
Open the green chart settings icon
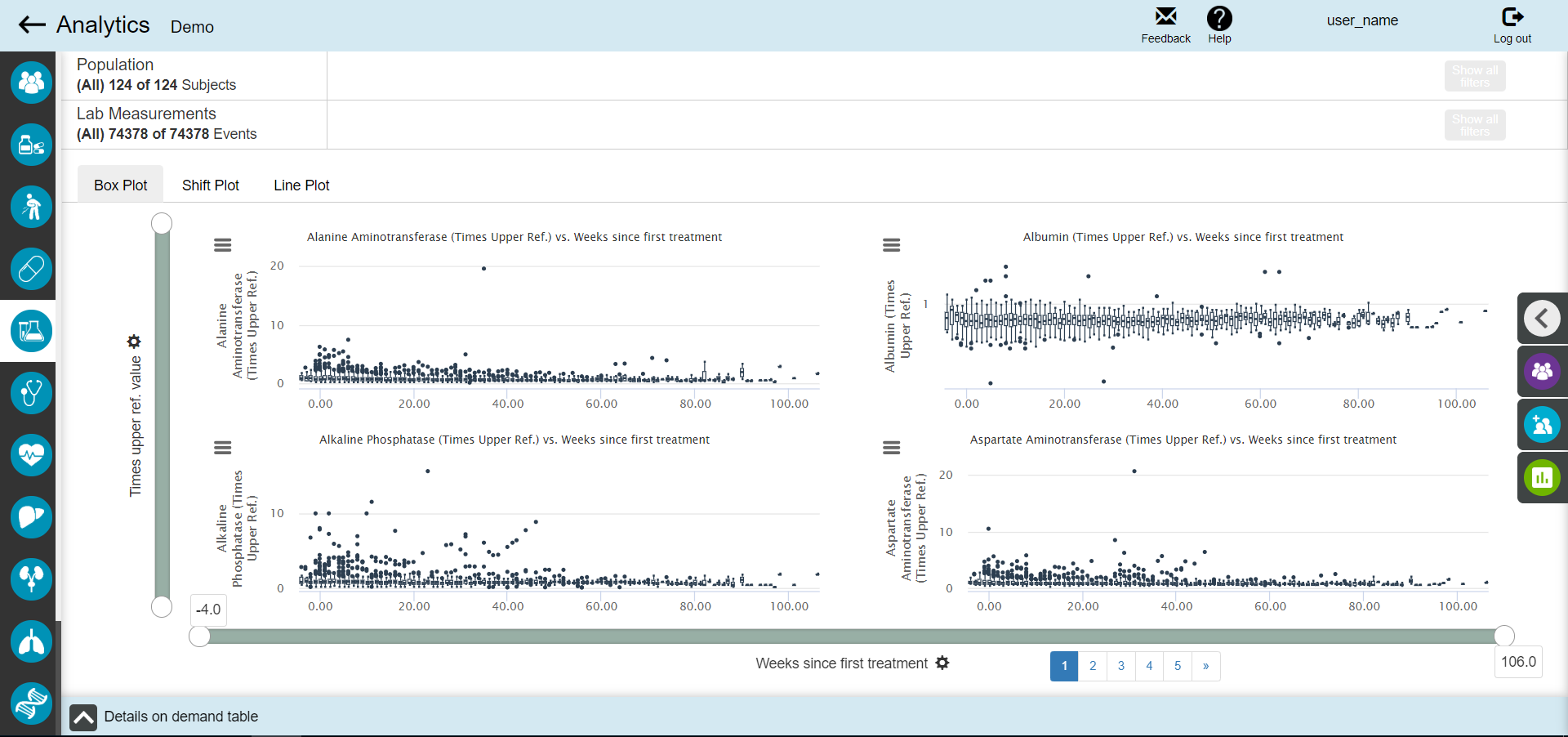(x=1542, y=477)
